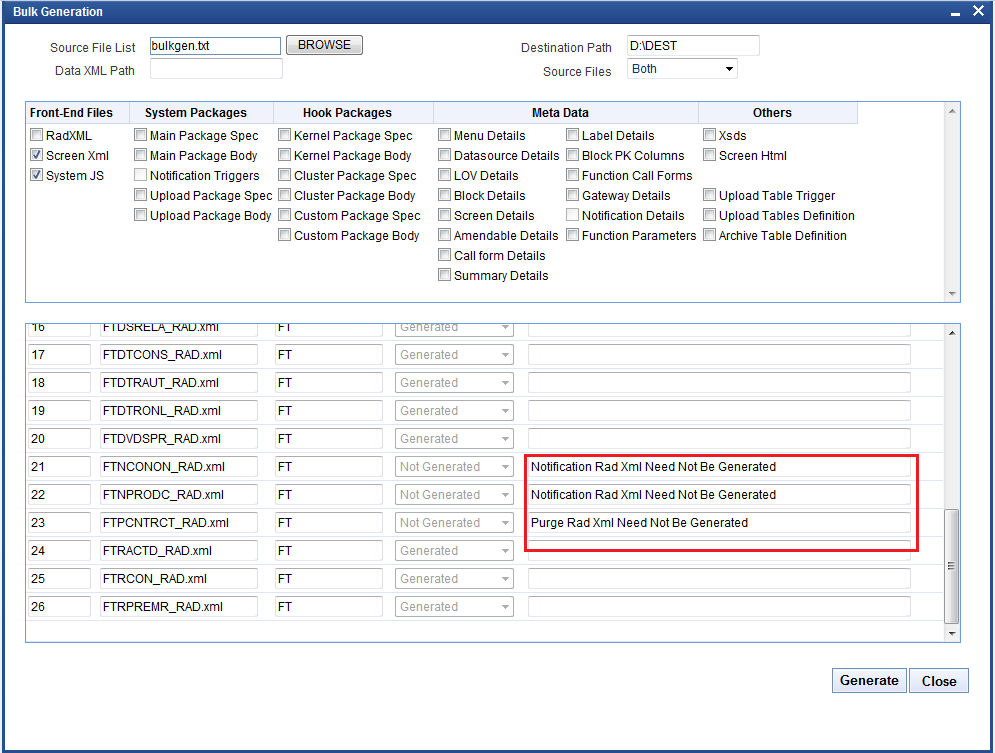
Task: Tick Upload Tables Definition
Action: point(710,215)
